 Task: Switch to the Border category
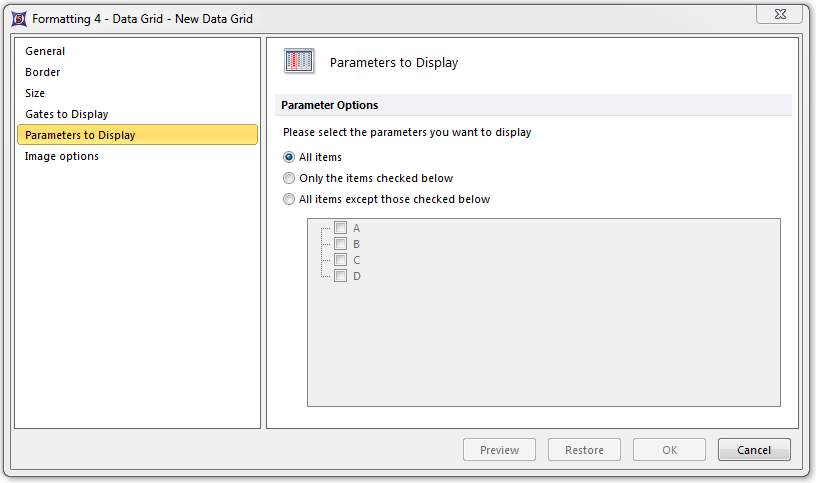(x=43, y=72)
